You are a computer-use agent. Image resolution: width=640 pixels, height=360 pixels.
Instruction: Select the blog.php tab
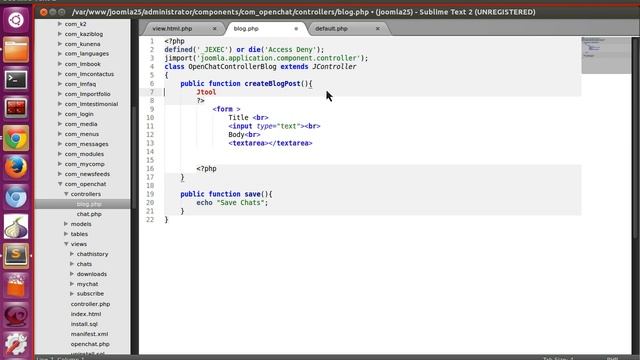pos(246,29)
